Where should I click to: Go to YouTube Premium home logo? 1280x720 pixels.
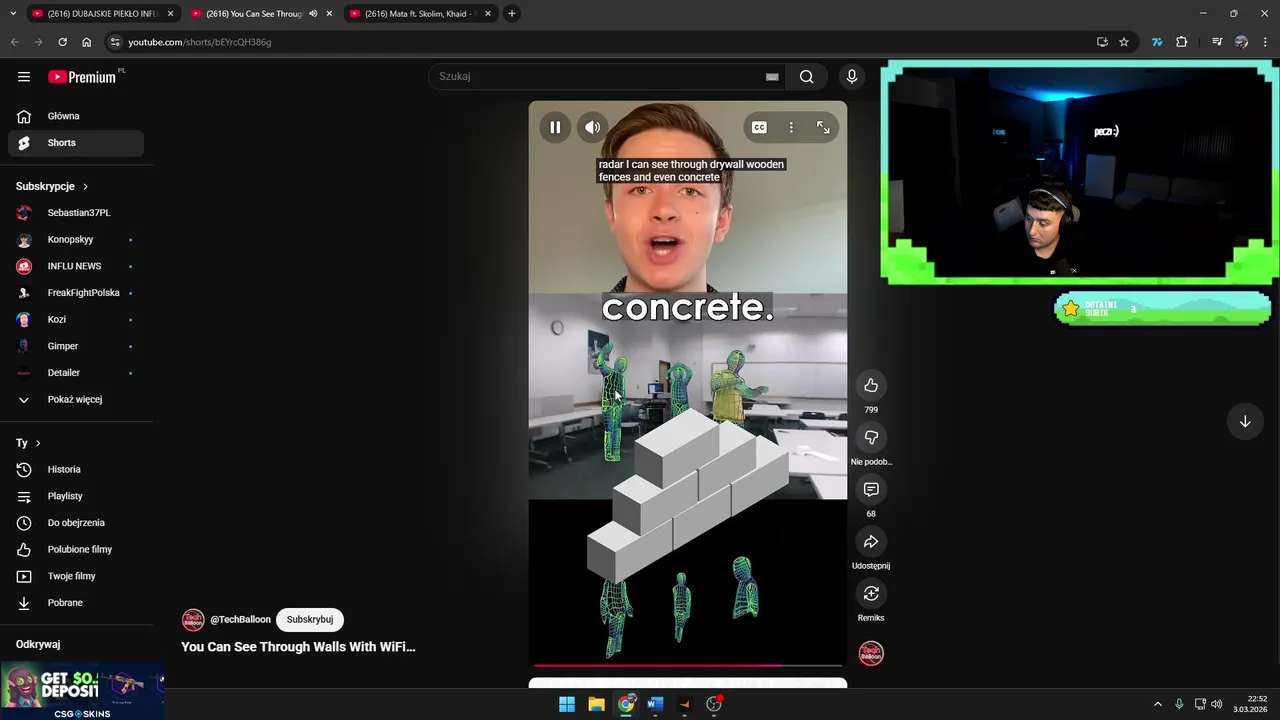(84, 76)
